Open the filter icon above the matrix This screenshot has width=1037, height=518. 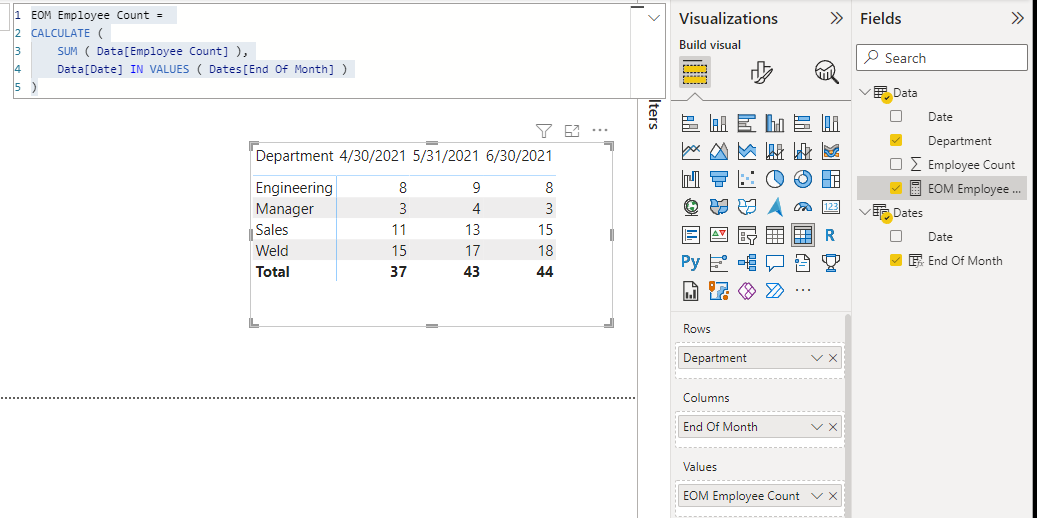544,130
